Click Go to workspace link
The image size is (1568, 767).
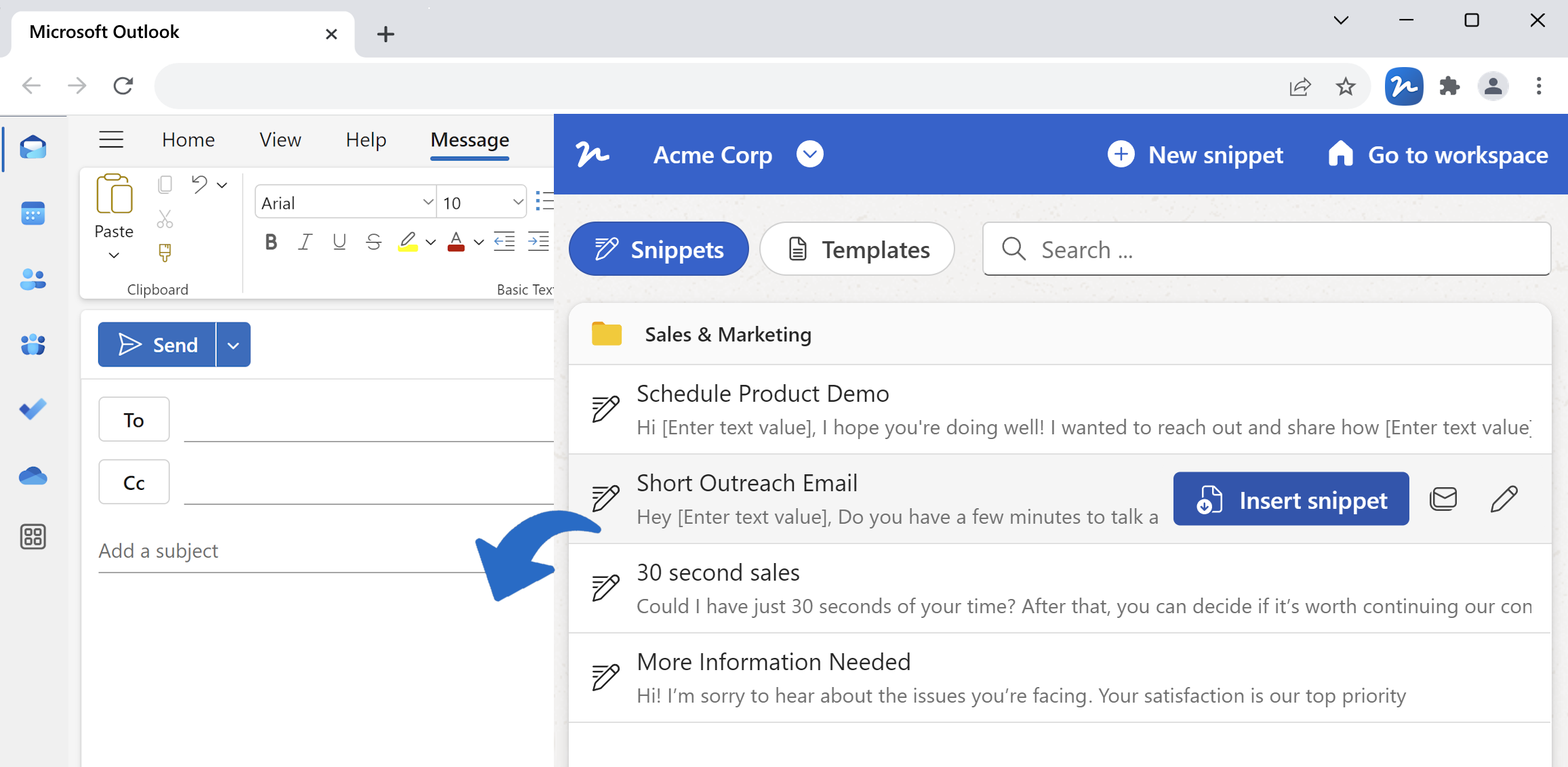pos(1438,154)
